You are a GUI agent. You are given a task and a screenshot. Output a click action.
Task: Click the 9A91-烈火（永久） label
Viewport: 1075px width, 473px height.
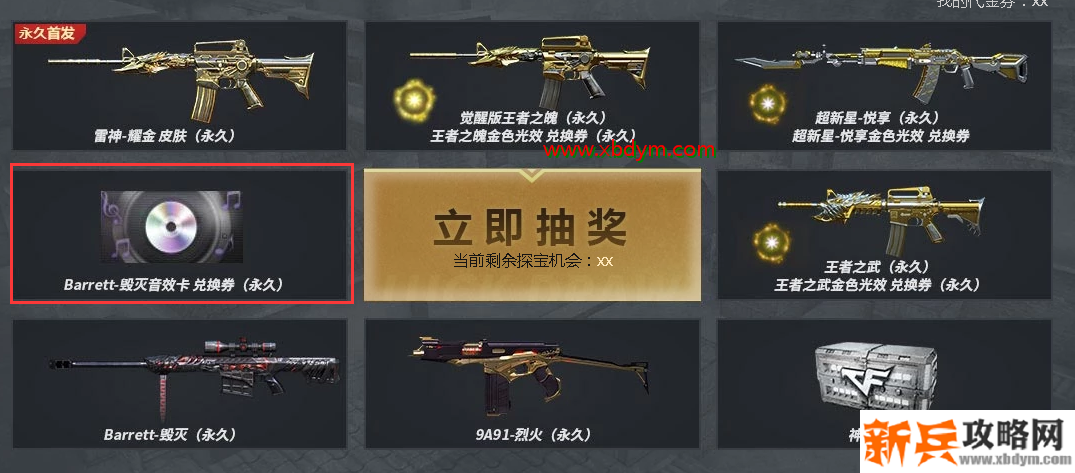coord(533,435)
